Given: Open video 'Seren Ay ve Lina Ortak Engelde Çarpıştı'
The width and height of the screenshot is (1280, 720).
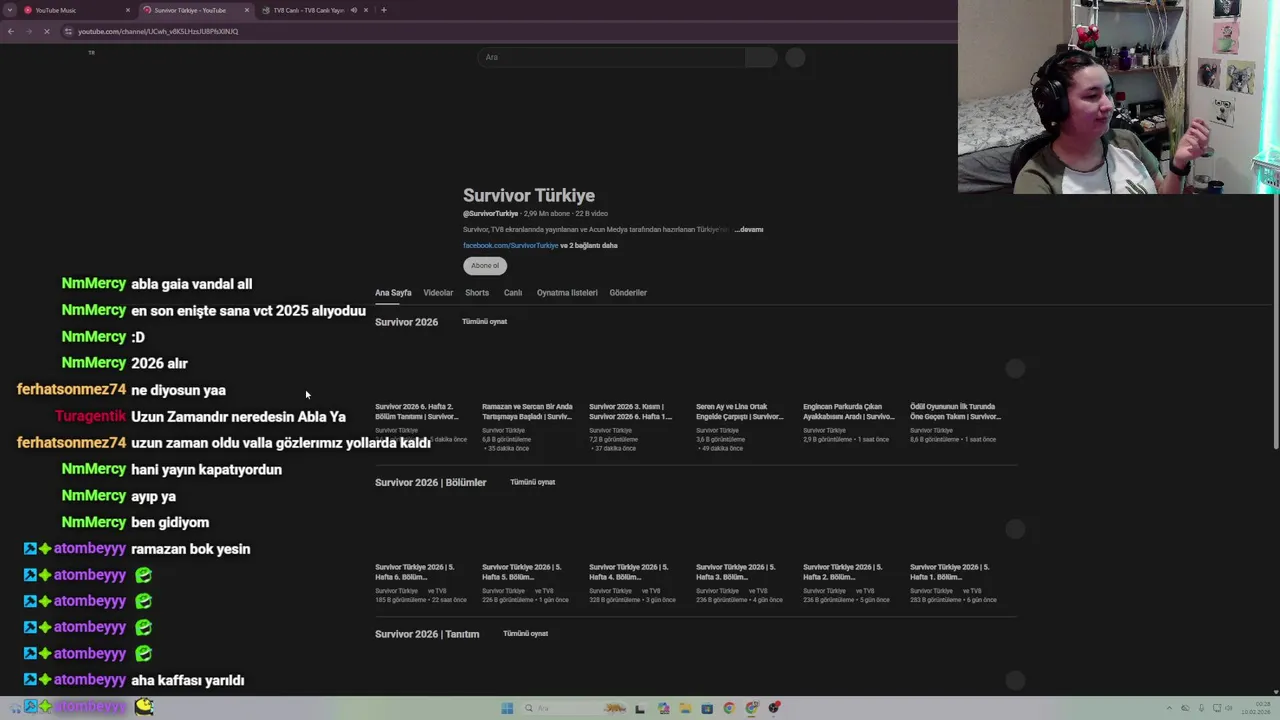Looking at the screenshot, I should click(739, 411).
